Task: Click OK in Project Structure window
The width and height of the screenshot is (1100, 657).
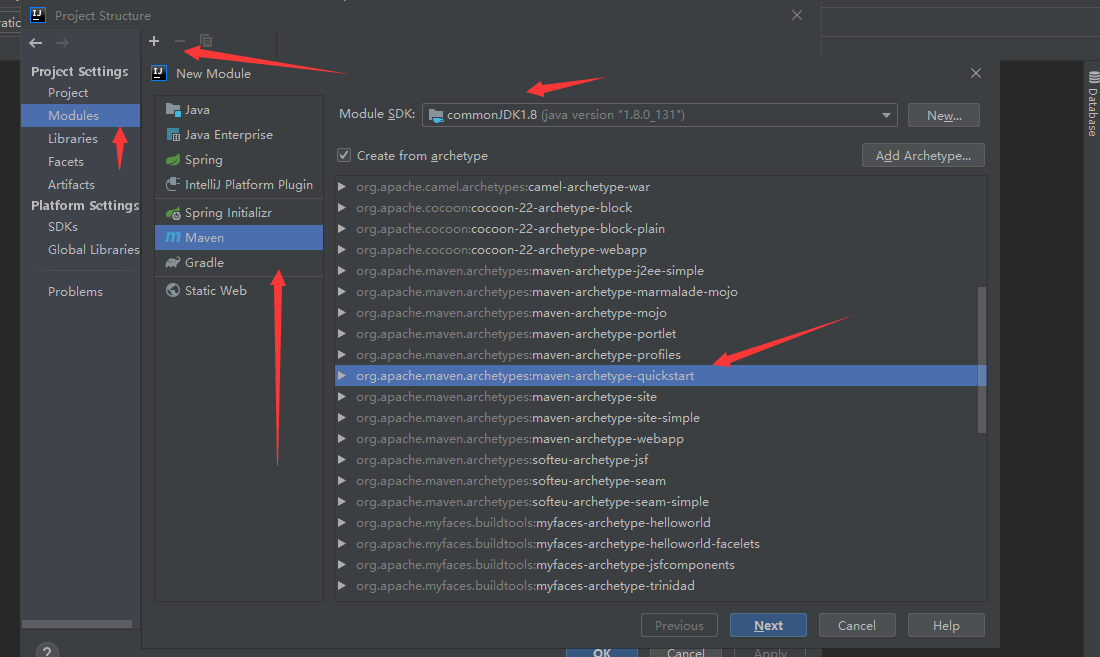Action: coord(602,652)
